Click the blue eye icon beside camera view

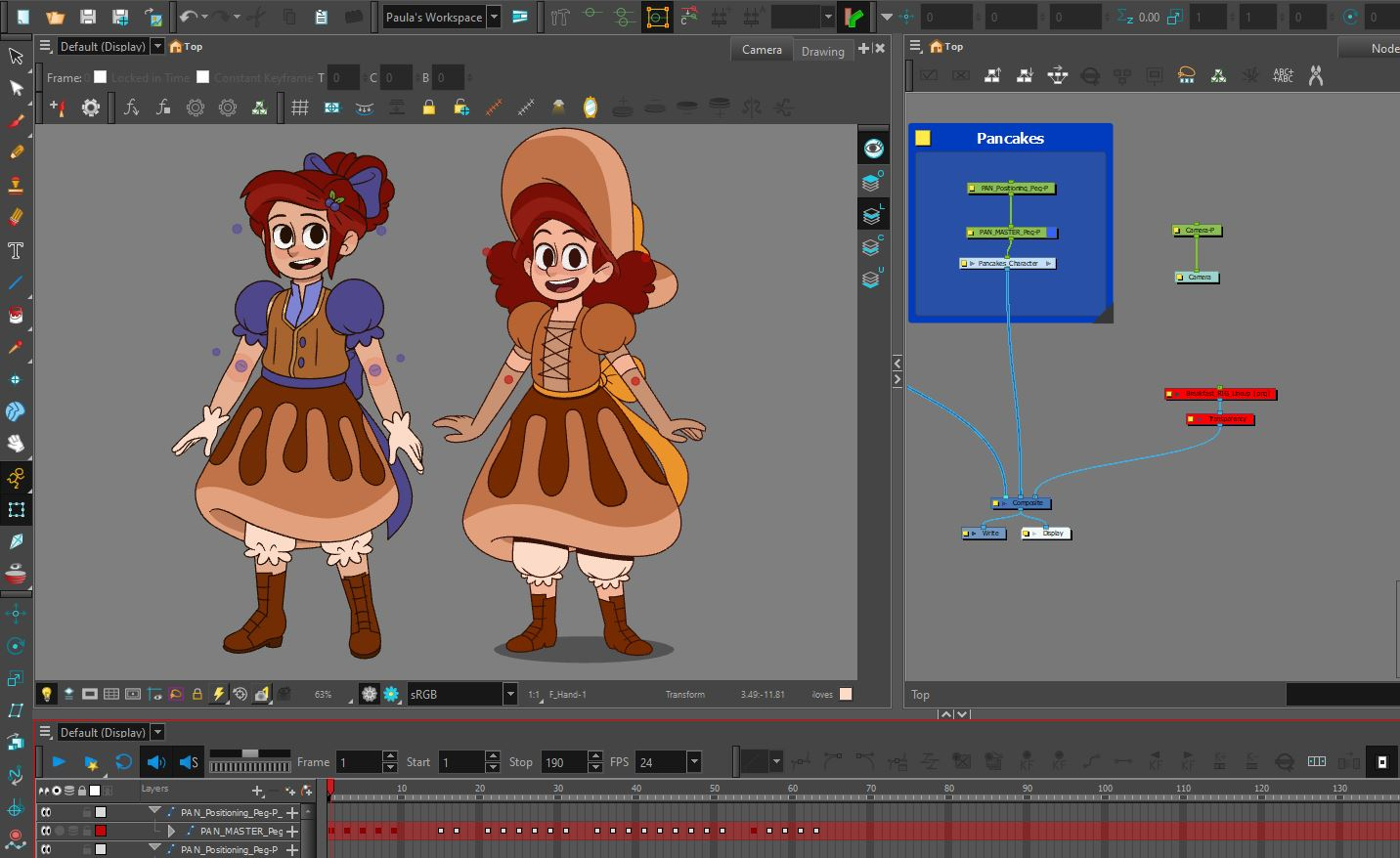pos(873,149)
